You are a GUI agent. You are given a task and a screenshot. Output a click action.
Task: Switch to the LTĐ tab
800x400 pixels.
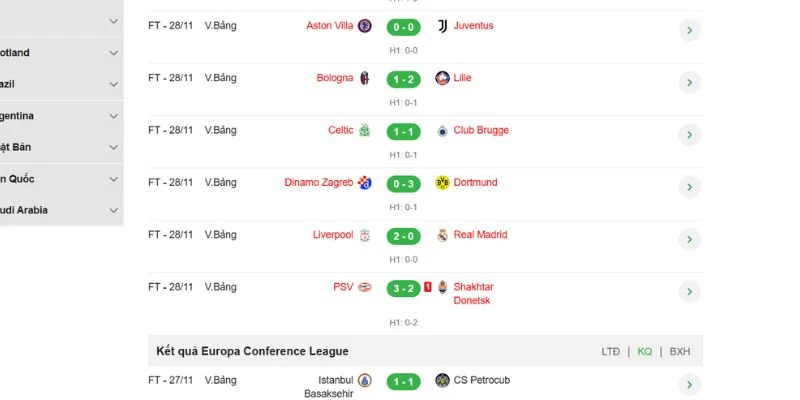[x=611, y=352]
